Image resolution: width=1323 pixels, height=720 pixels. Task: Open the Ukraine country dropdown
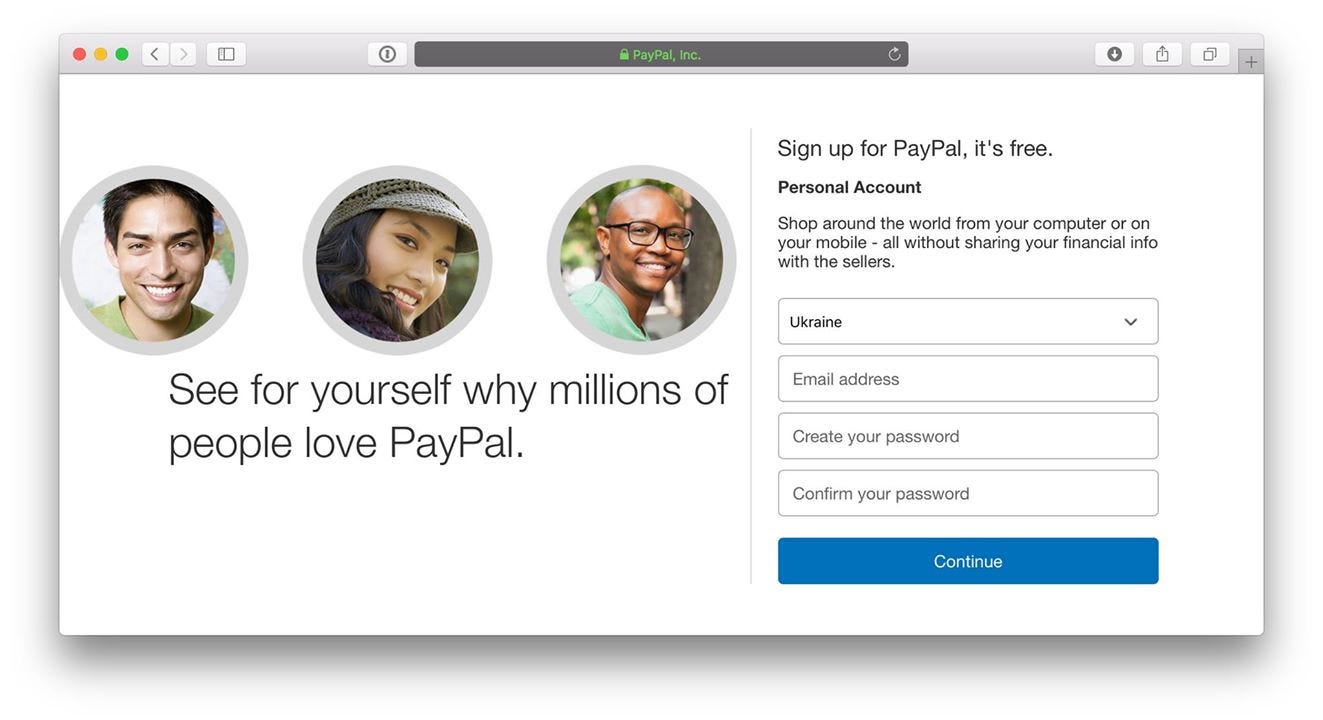[x=968, y=321]
